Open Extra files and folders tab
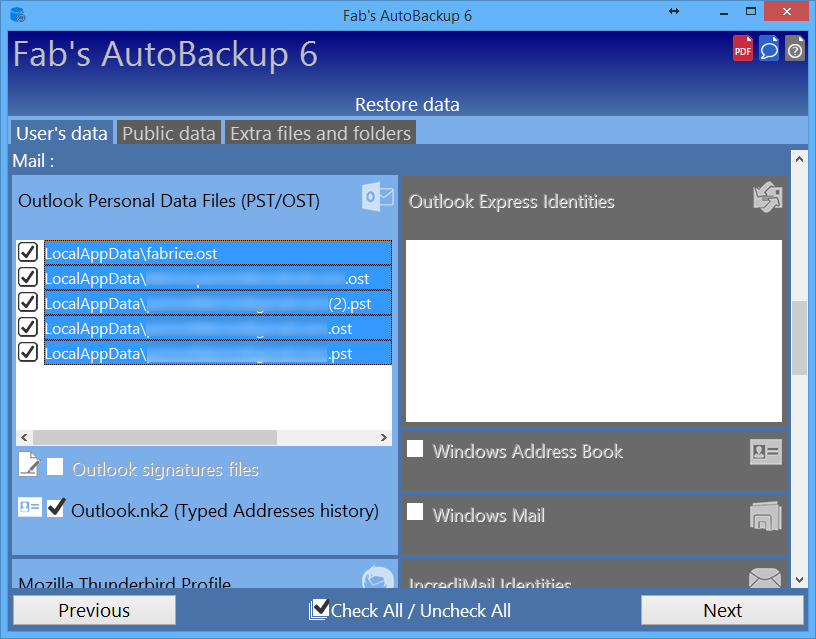 (x=321, y=133)
